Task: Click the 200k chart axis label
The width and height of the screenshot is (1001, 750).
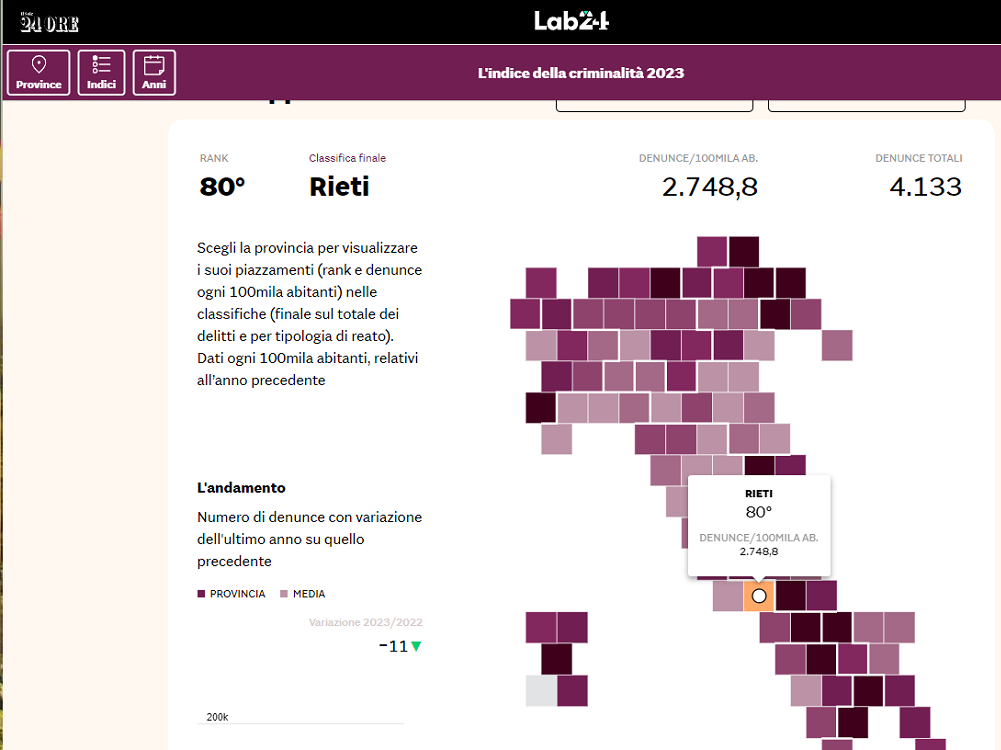Action: [x=217, y=717]
